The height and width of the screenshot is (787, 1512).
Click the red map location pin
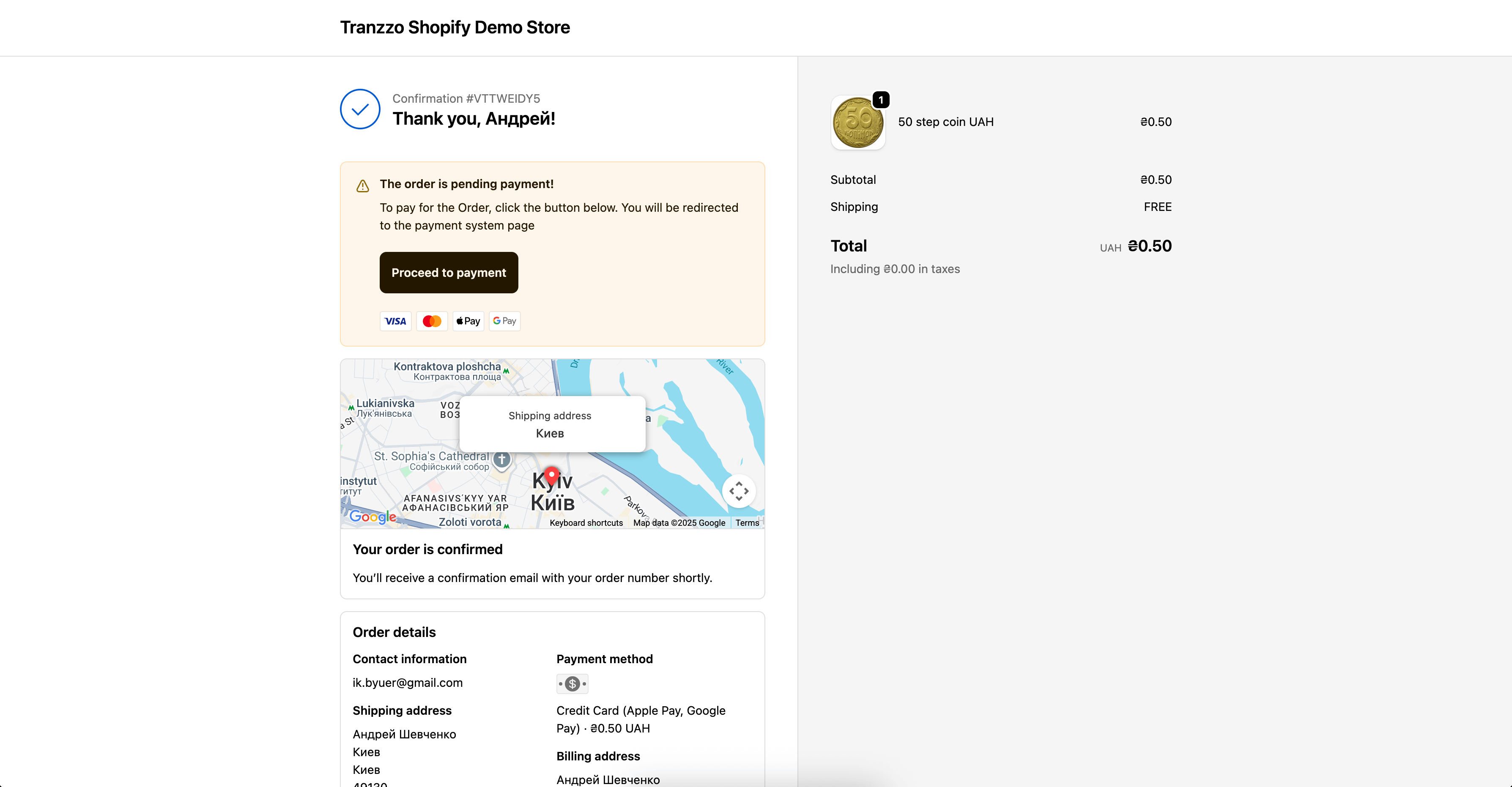(x=552, y=476)
